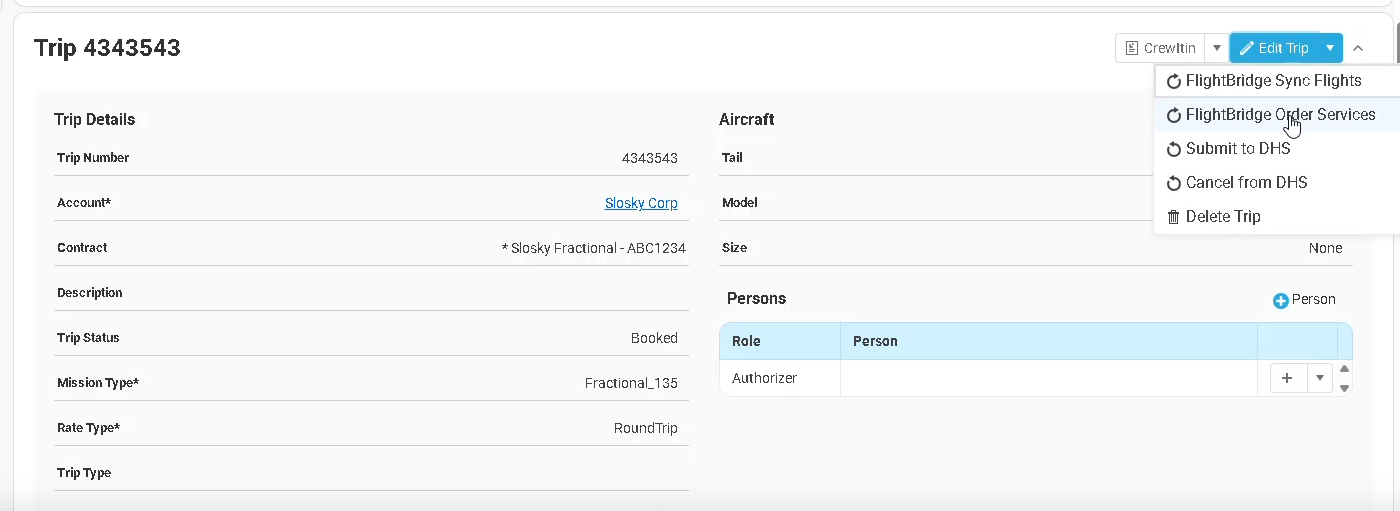Open the Authorizer row dropdown arrow
The image size is (1400, 511).
1320,378
